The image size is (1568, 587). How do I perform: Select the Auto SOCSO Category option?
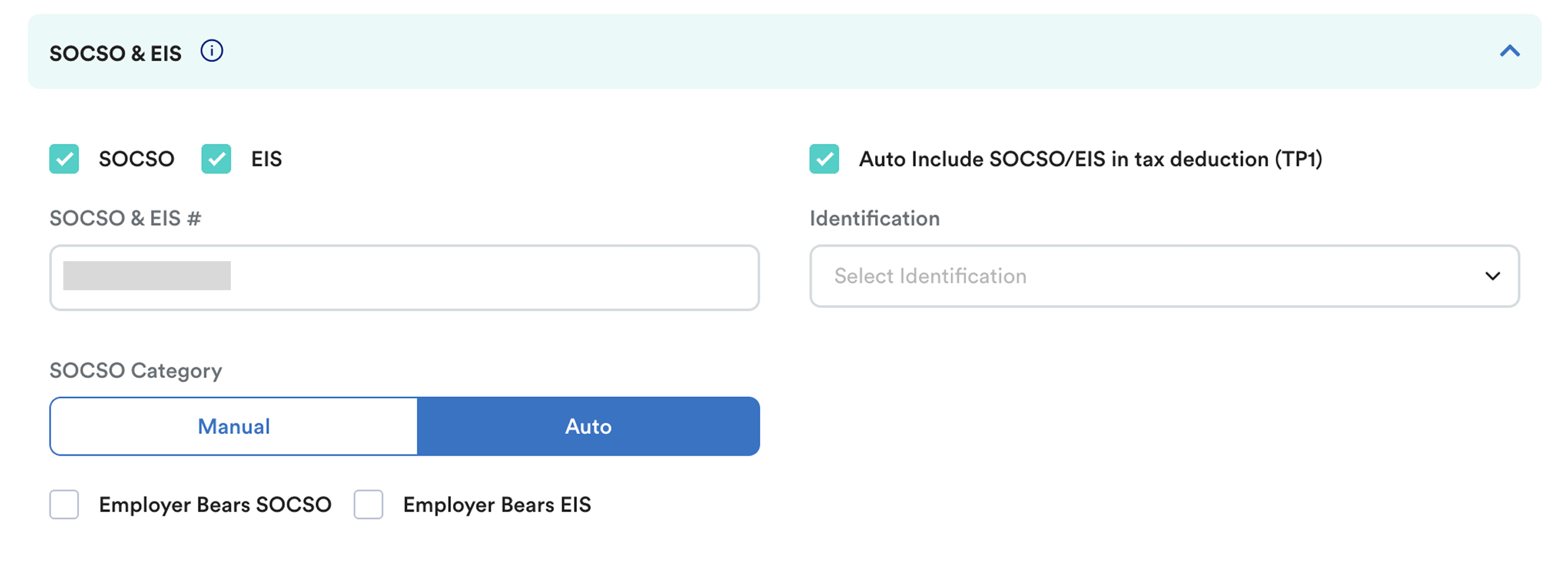tap(588, 426)
